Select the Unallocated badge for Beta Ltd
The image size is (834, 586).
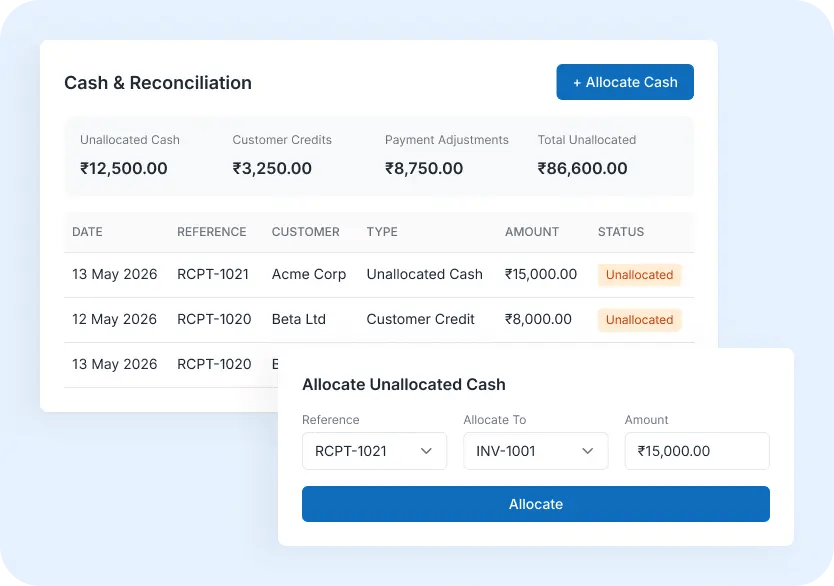[639, 320]
